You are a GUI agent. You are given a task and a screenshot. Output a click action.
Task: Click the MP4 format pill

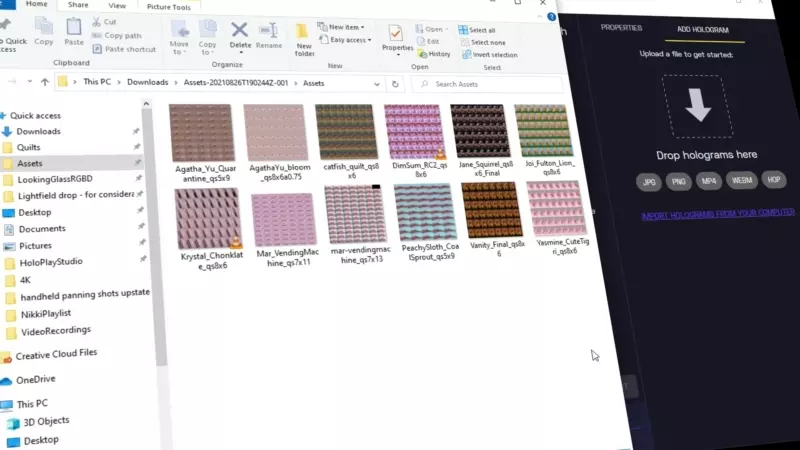click(x=708, y=181)
